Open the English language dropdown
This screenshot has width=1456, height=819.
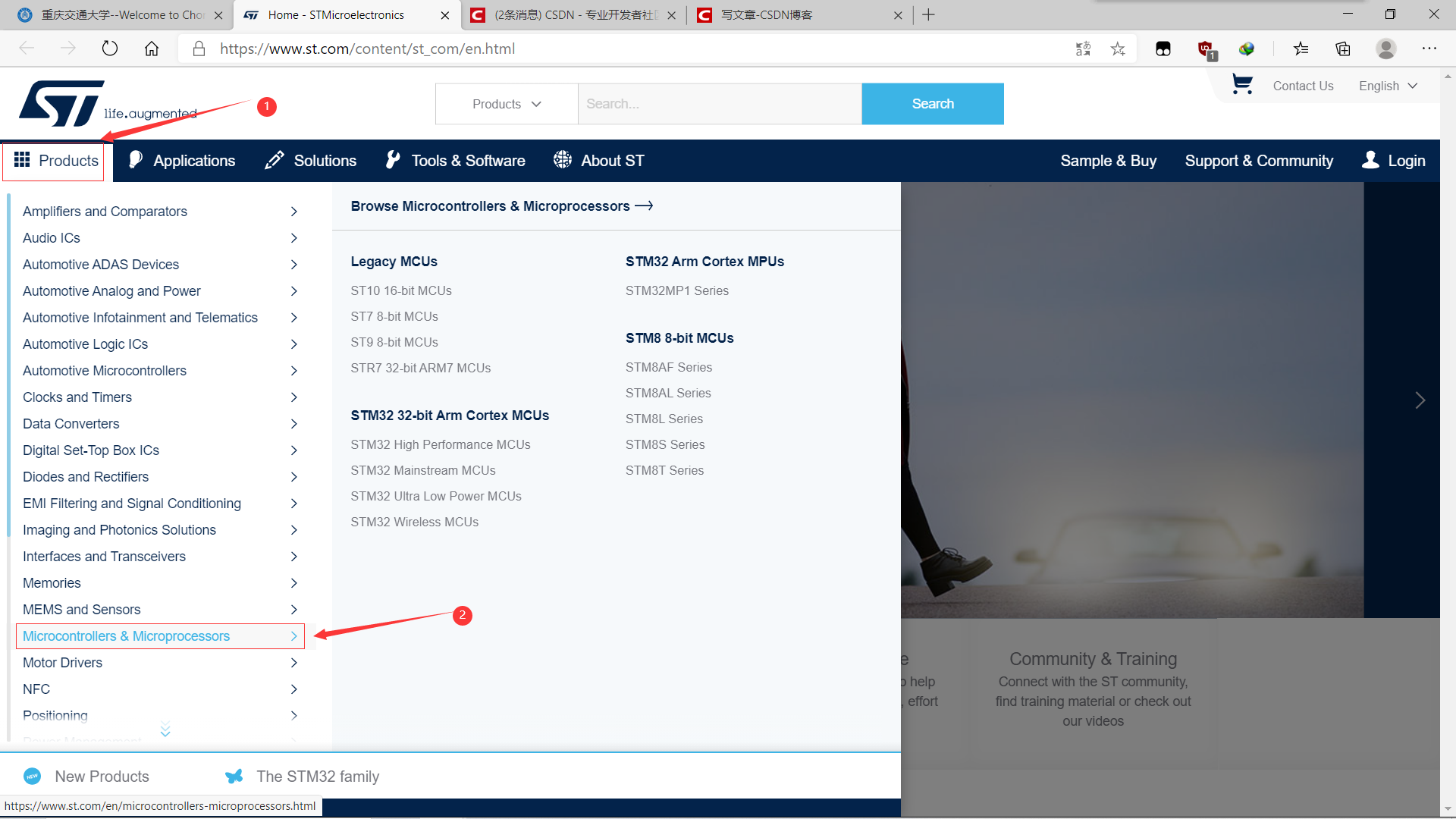click(1388, 86)
